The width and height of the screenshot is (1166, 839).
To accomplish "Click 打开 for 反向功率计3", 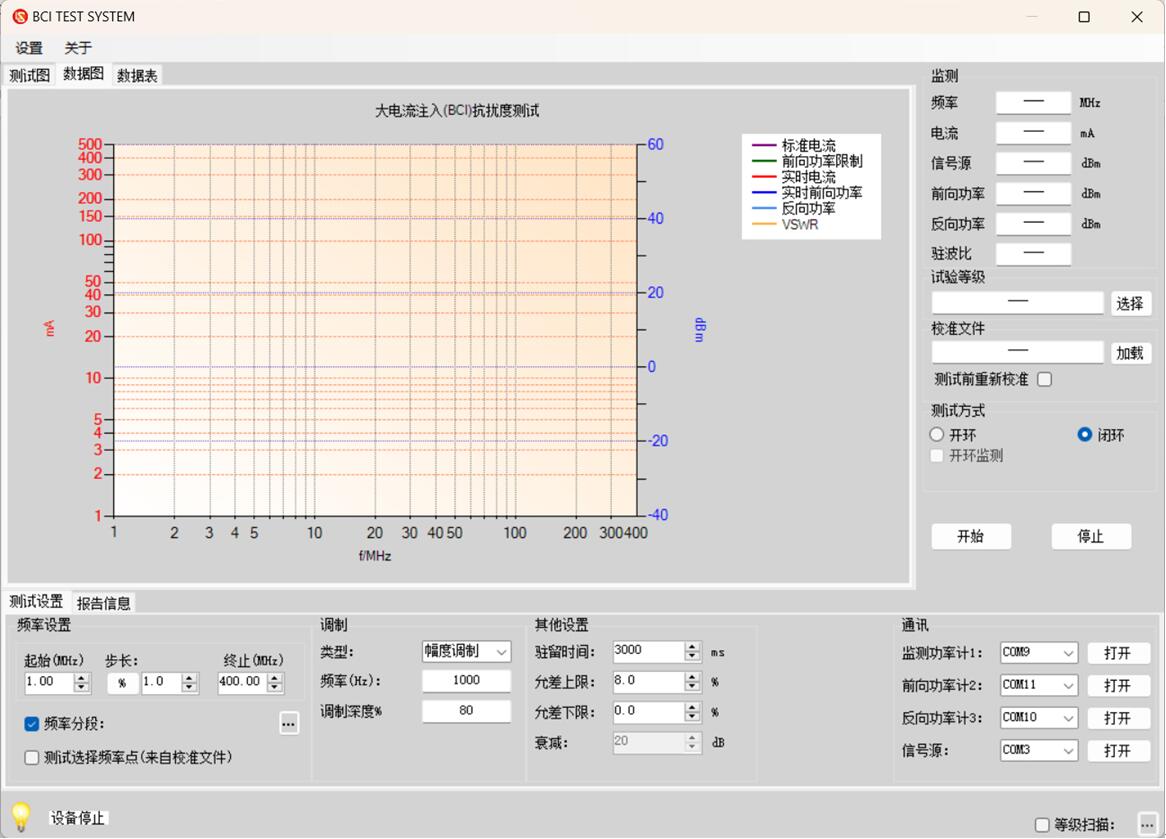I will tap(1118, 719).
